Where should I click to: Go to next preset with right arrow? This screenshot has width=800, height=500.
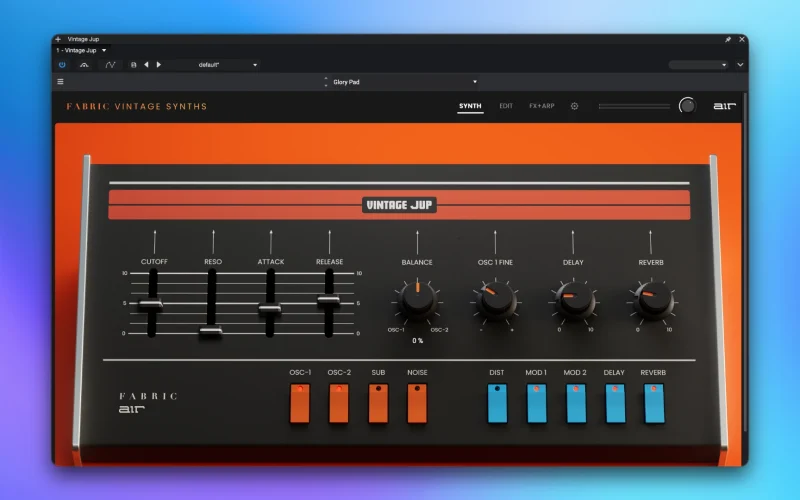coord(159,65)
